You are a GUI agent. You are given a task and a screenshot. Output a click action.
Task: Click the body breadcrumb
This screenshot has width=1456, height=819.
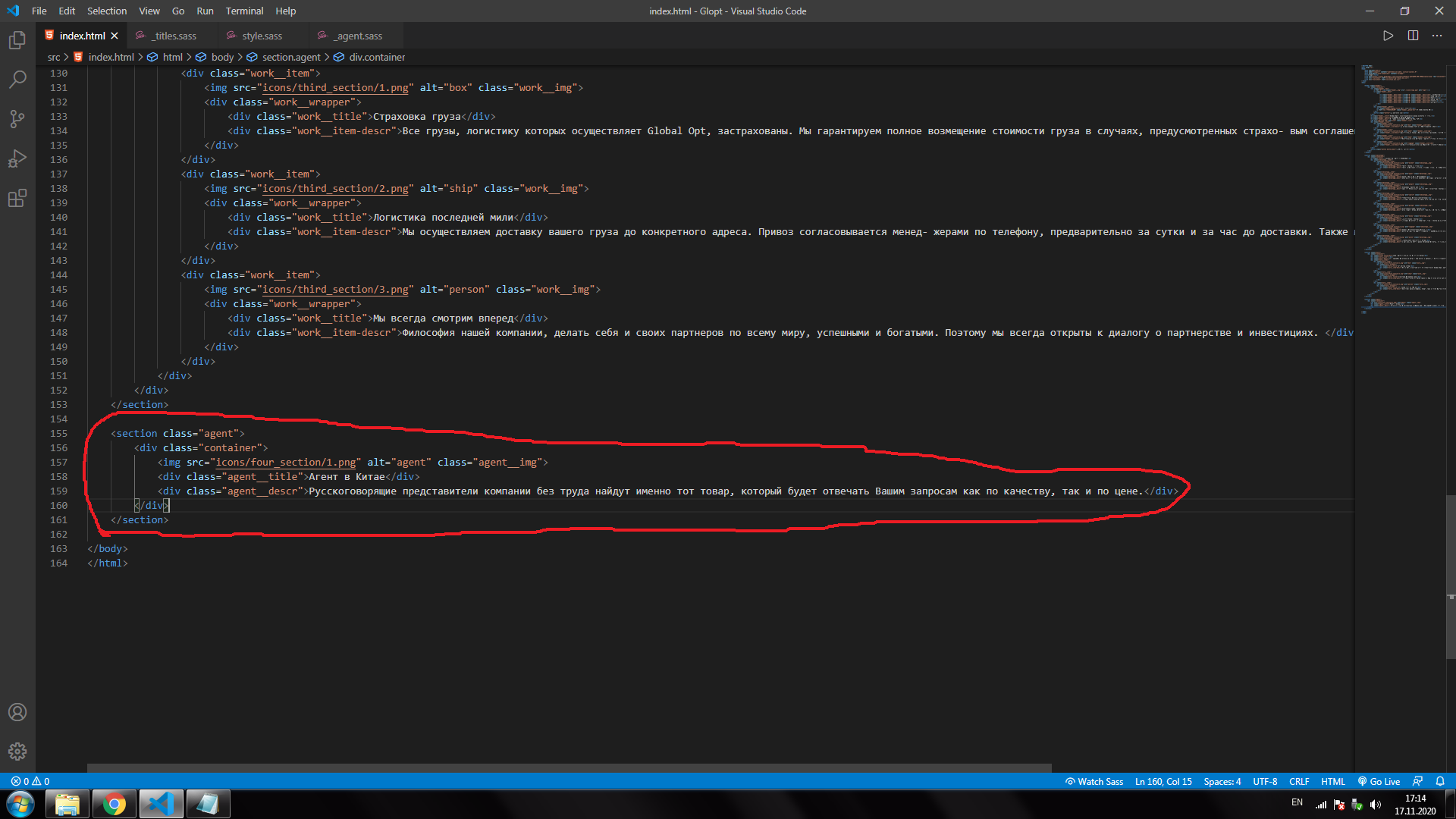222,57
